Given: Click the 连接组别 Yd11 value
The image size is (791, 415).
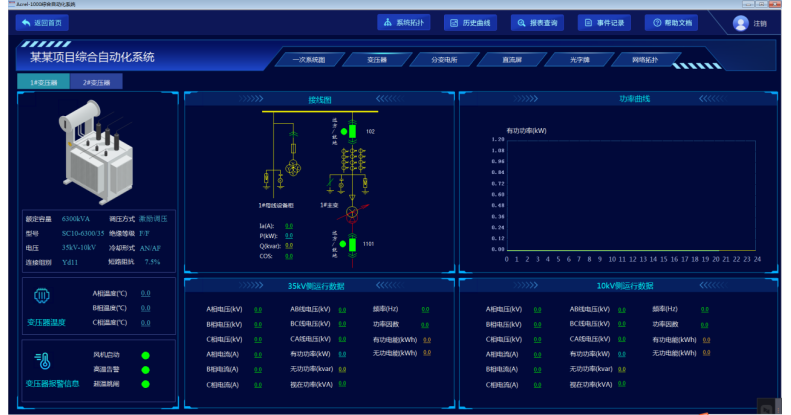Looking at the screenshot, I should coord(70,262).
